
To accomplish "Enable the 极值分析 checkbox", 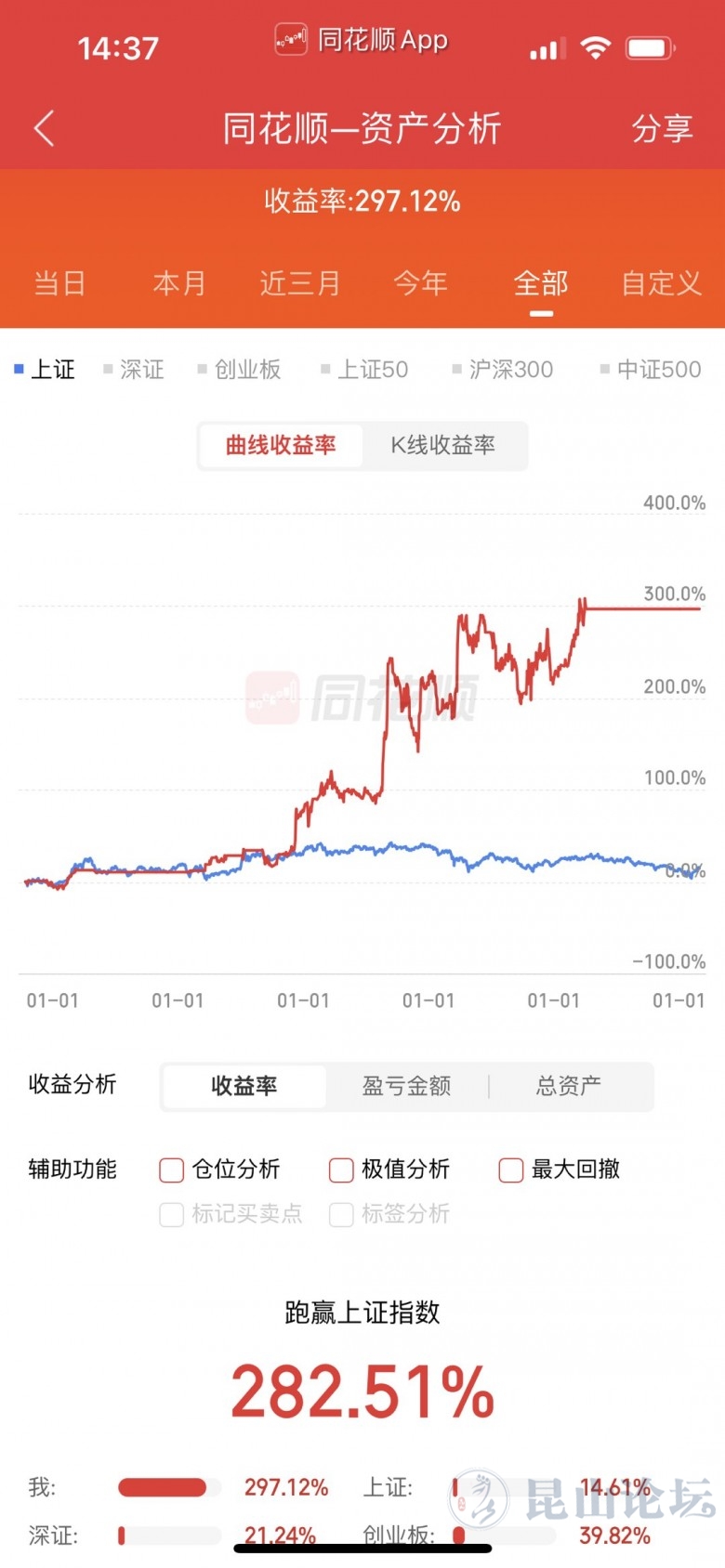I will (341, 1169).
